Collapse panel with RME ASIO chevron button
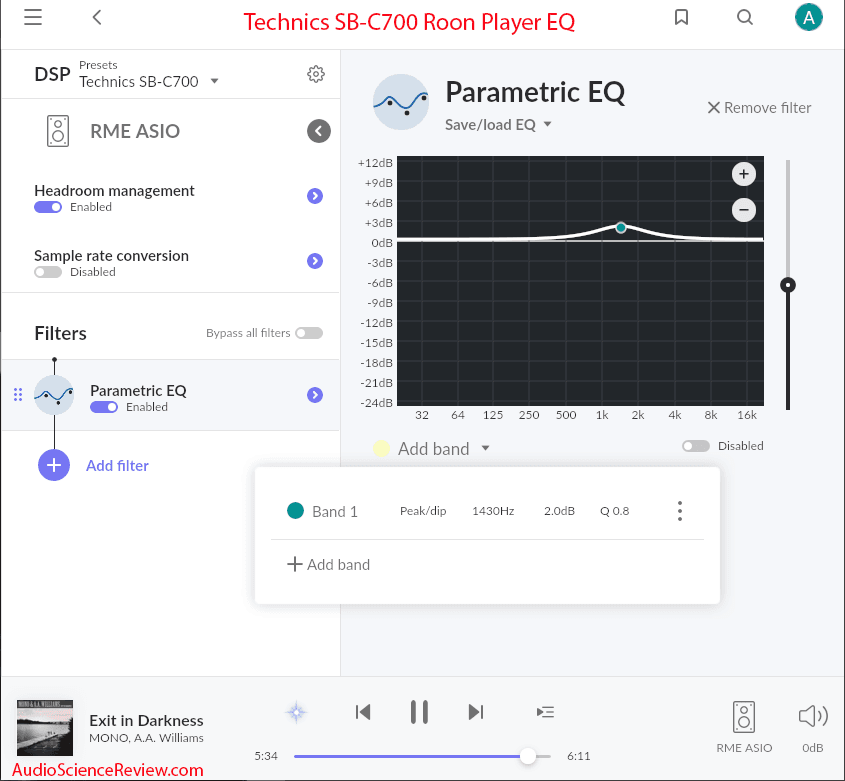The image size is (845, 781). point(318,131)
